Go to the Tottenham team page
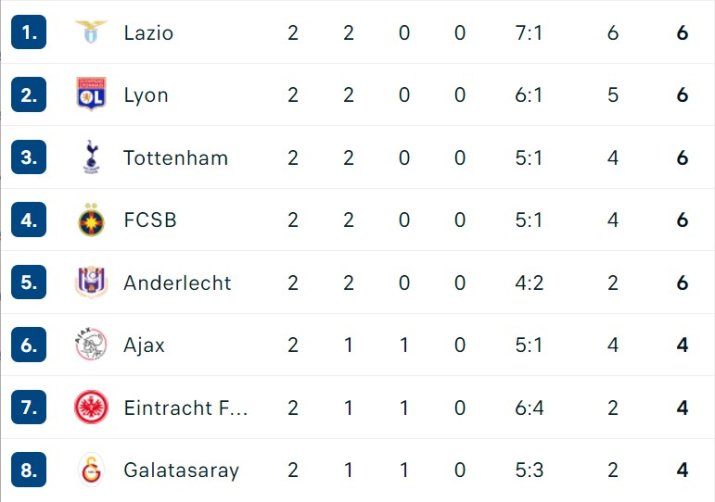Viewport: 715px width, 502px height. coord(176,158)
